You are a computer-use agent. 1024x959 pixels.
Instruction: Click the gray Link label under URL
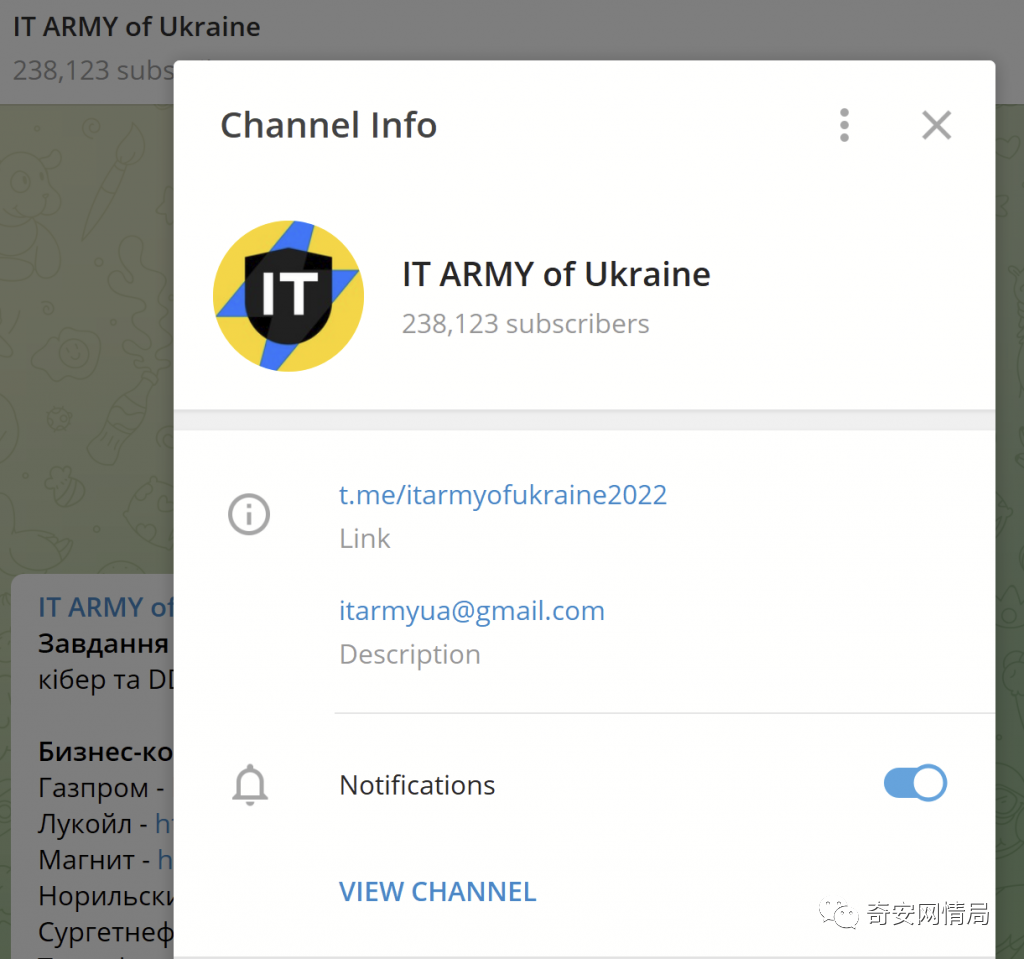point(364,538)
